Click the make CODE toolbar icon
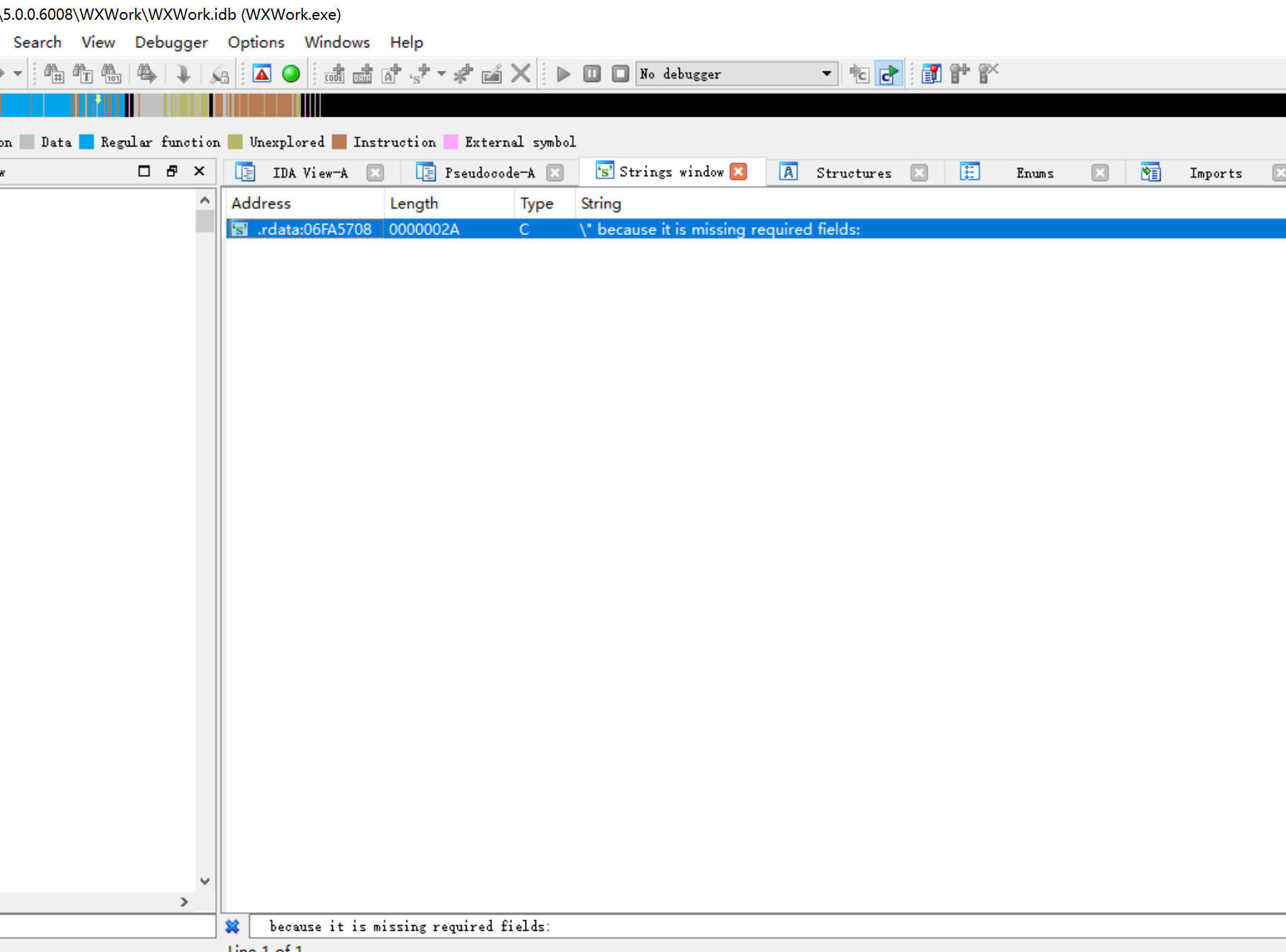Viewport: 1286px width, 952px height. [334, 74]
